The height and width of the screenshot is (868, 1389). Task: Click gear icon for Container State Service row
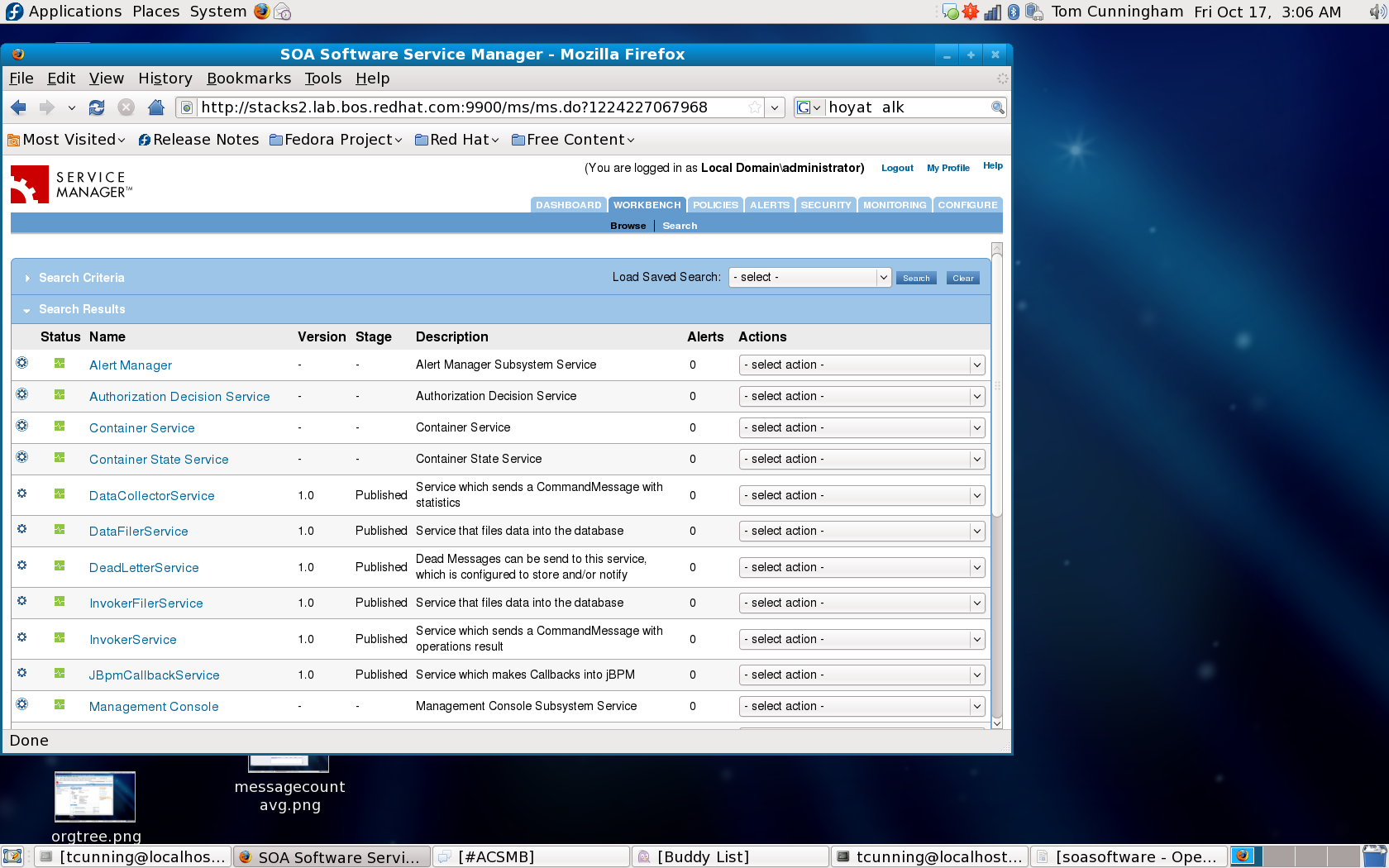pyautogui.click(x=22, y=457)
